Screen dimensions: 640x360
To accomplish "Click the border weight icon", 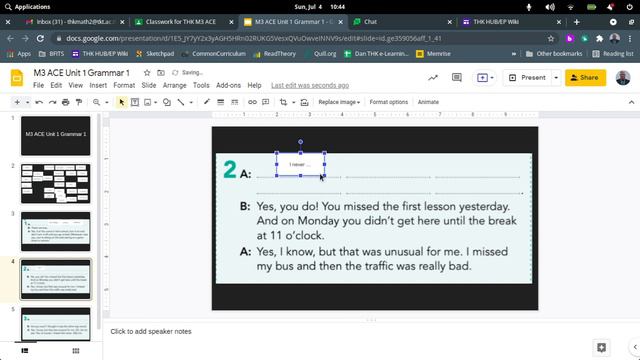I will [220, 102].
